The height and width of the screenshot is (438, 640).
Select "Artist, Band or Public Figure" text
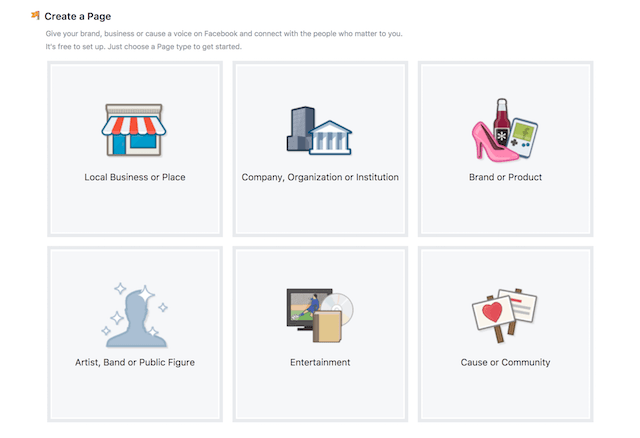click(x=135, y=362)
